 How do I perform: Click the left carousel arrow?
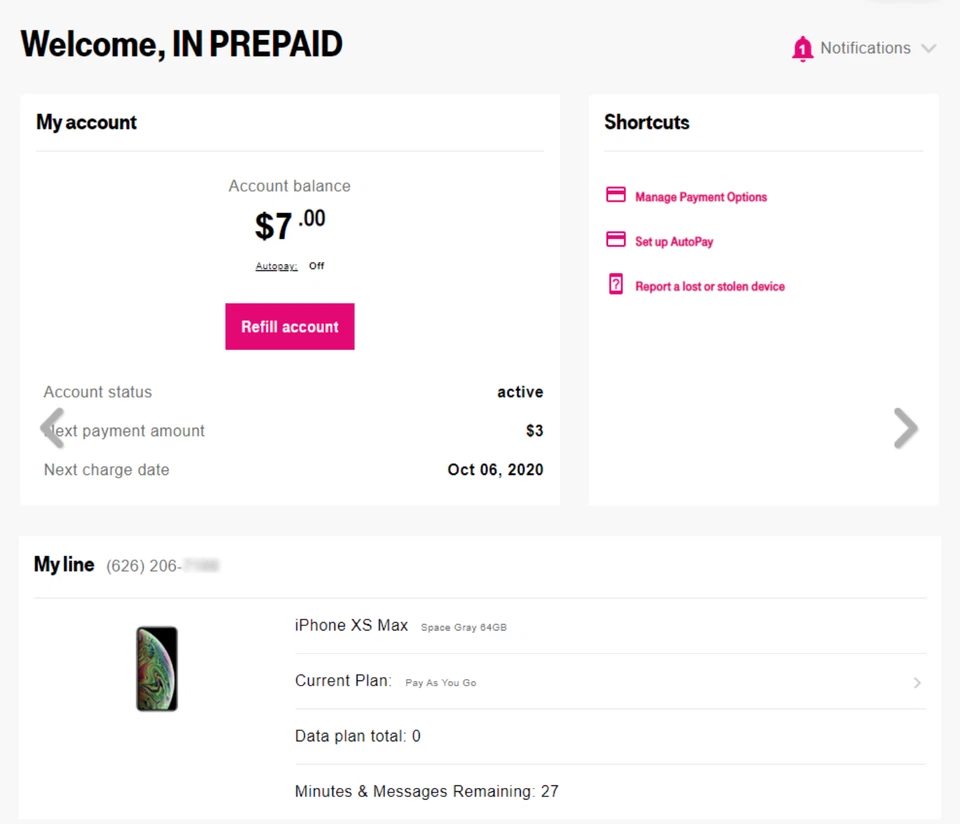(54, 428)
